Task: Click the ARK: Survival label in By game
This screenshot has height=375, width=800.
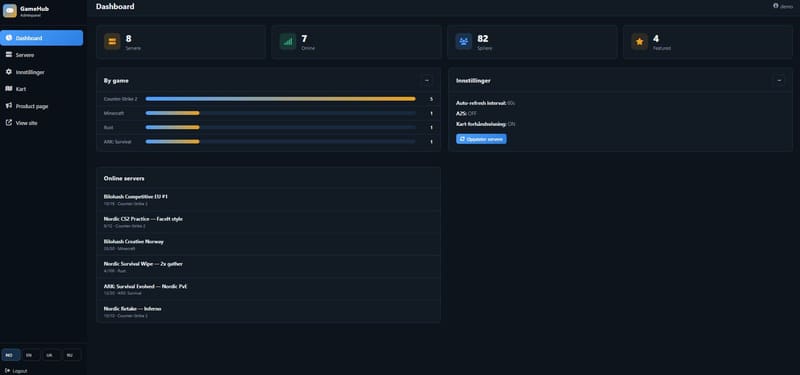Action: click(x=117, y=142)
